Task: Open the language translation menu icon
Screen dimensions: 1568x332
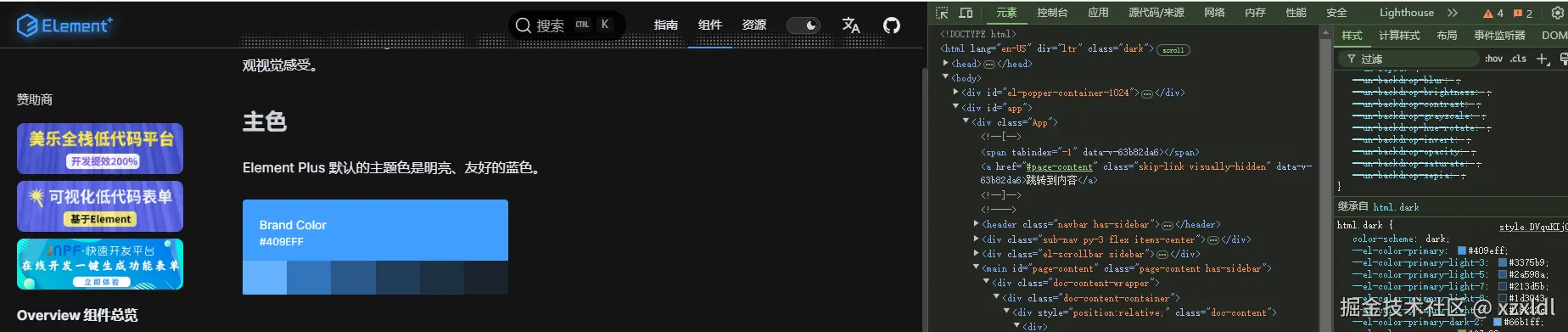Action: pyautogui.click(x=851, y=25)
